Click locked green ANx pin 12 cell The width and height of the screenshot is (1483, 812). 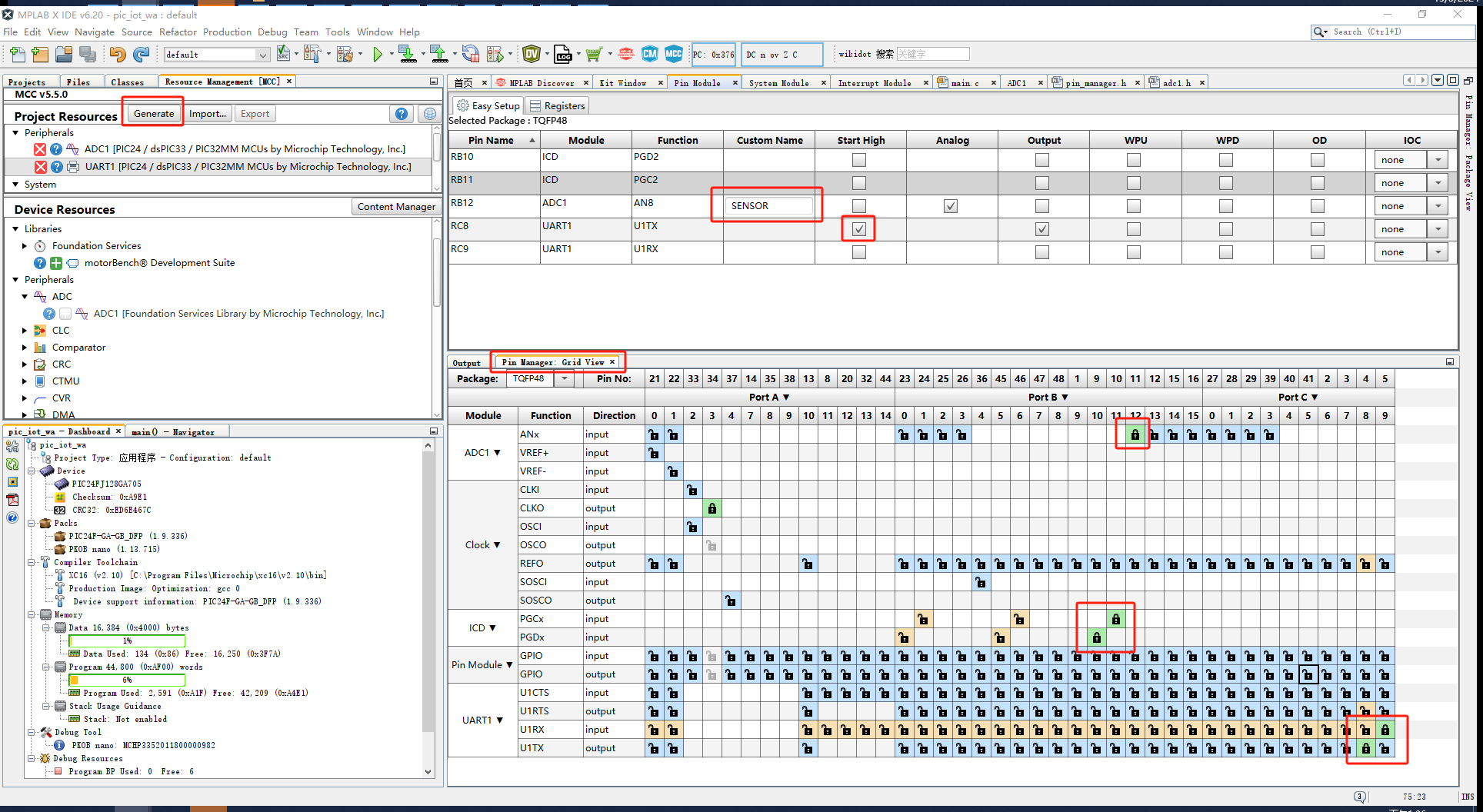click(x=1135, y=434)
